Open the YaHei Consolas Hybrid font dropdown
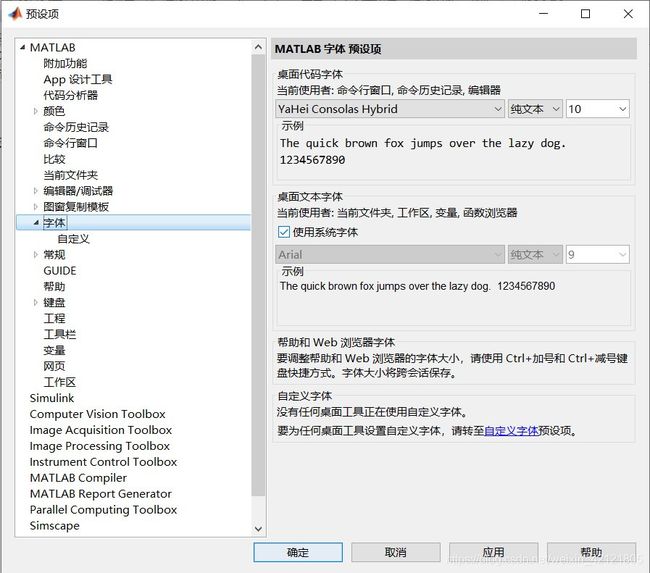 point(390,109)
